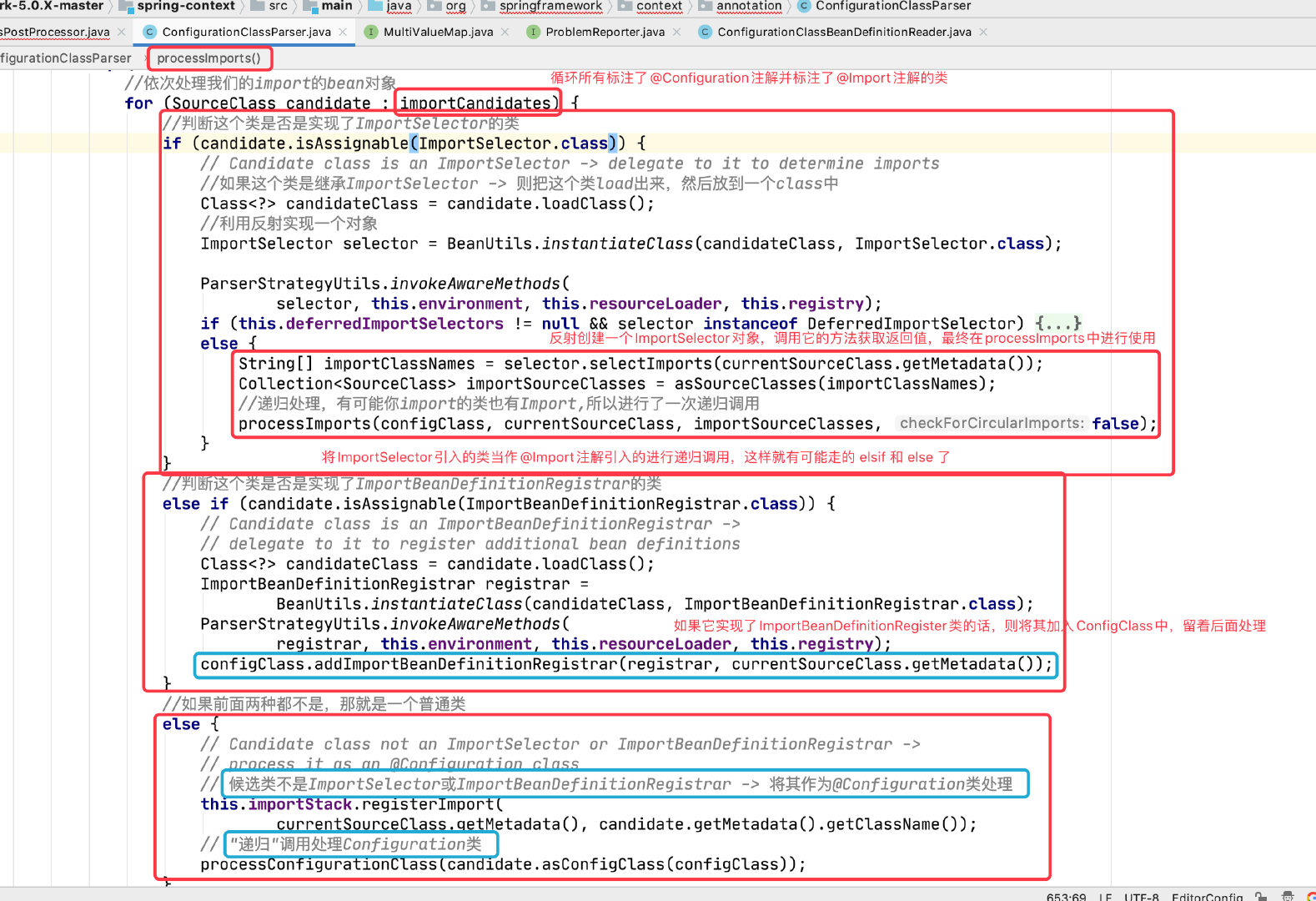Image resolution: width=1316 pixels, height=901 pixels.
Task: Click the context package folder icon
Action: pyautogui.click(x=625, y=6)
